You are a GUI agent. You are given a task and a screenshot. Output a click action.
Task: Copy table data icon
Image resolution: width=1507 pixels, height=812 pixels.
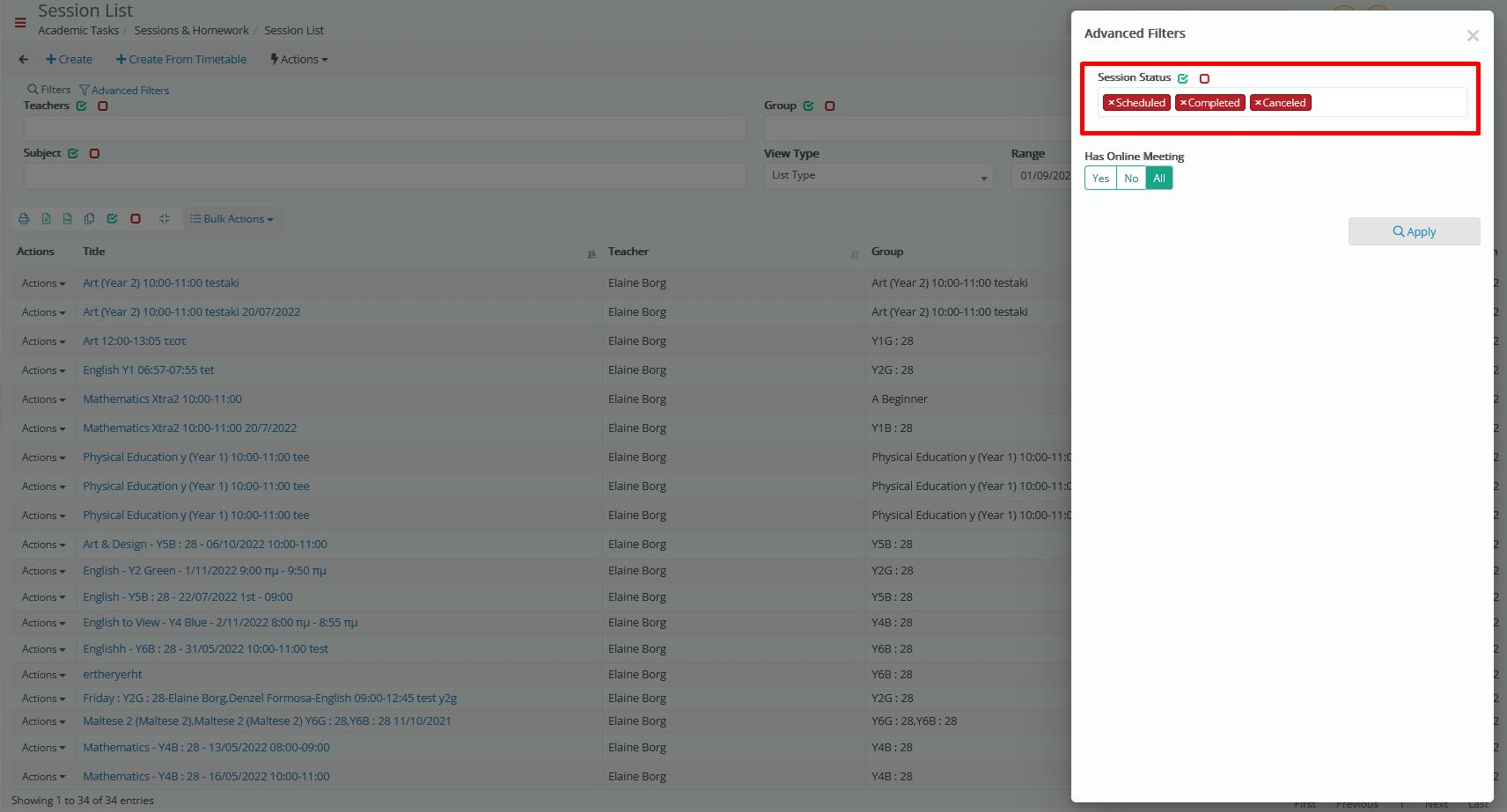coord(89,219)
